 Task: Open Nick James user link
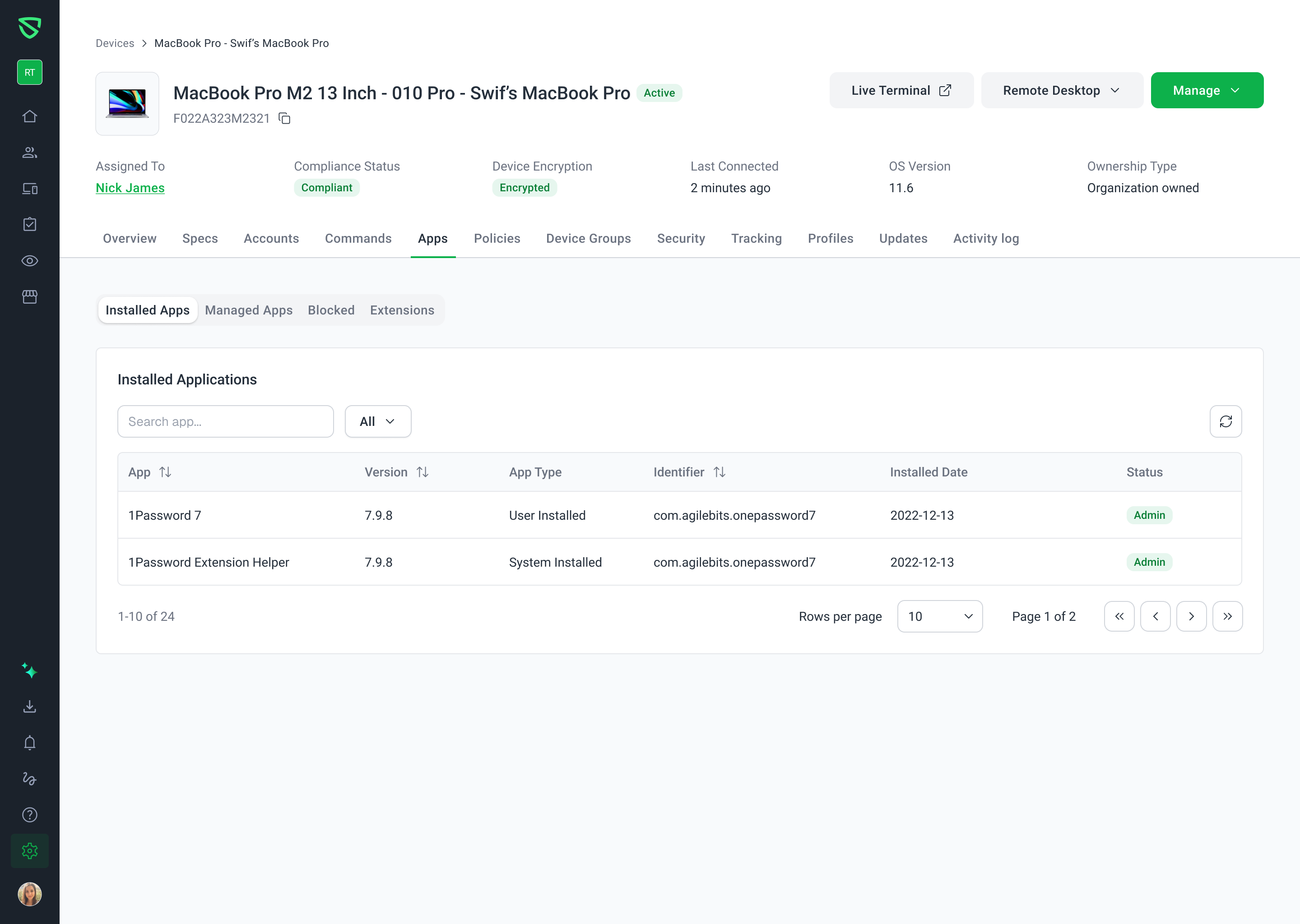(x=130, y=188)
